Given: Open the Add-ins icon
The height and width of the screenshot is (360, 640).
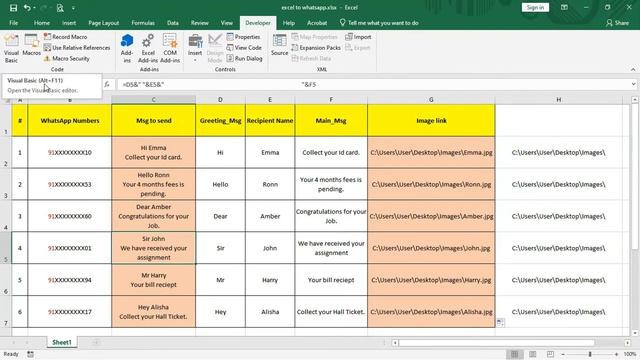Looking at the screenshot, I should 127,49.
